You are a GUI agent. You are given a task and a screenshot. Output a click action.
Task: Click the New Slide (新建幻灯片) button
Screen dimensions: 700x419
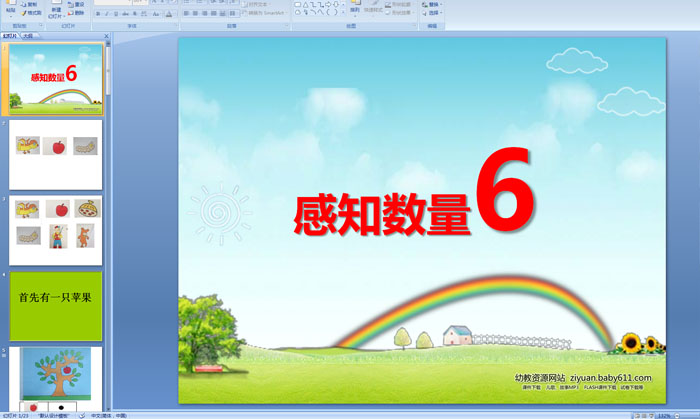pyautogui.click(x=56, y=10)
